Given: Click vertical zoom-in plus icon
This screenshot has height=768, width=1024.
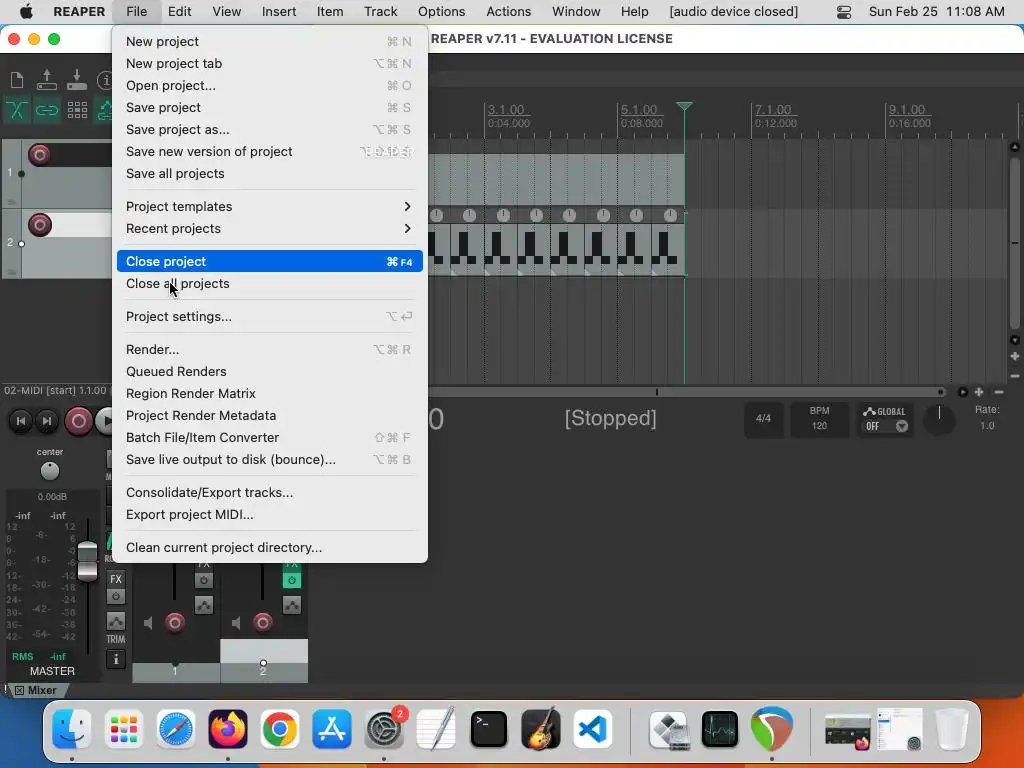Looking at the screenshot, I should 1015,357.
